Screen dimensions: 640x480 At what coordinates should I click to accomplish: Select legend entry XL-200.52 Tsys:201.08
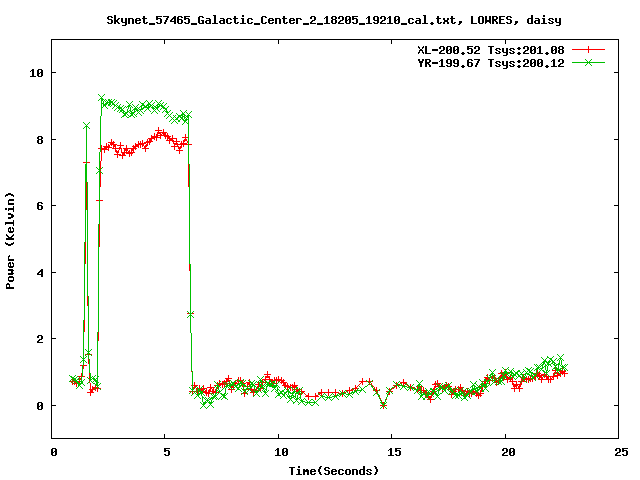pyautogui.click(x=491, y=50)
